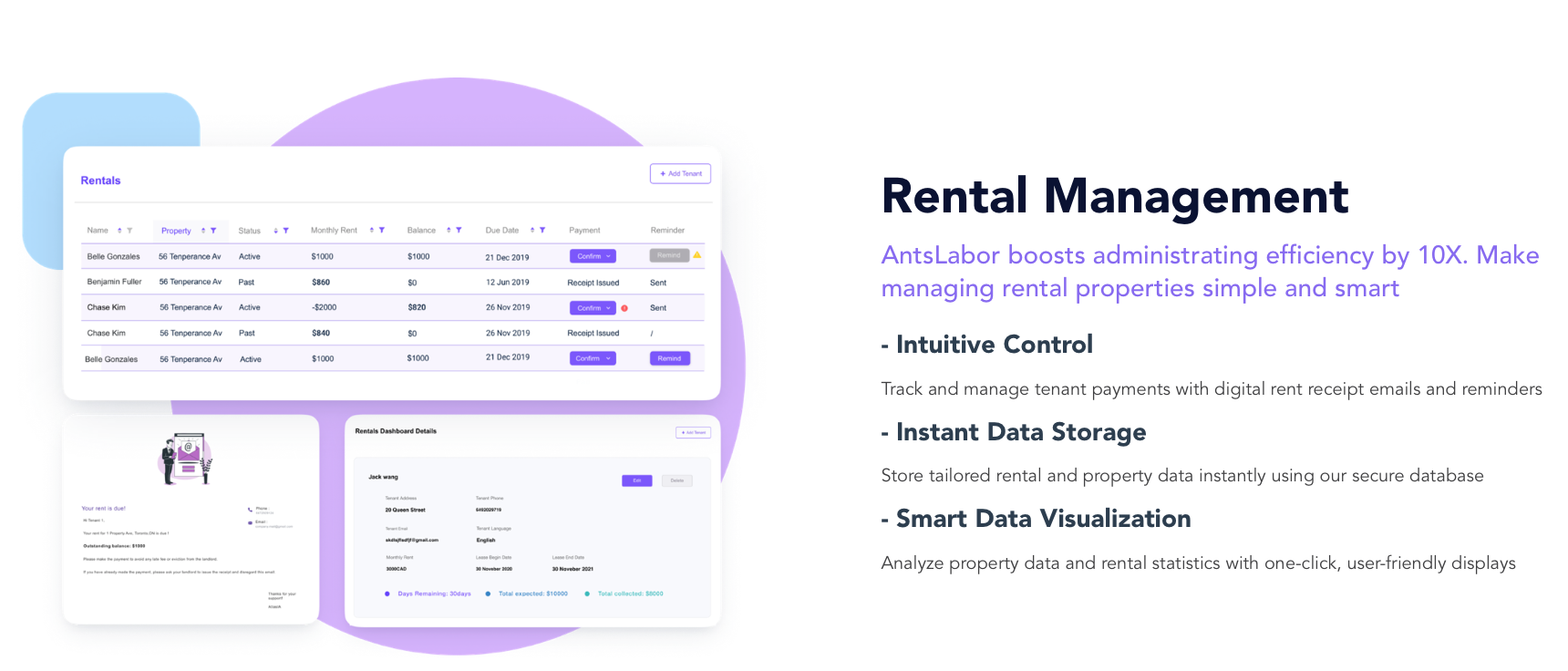
Task: Click the Monthly Rent filter funnel
Action: pyautogui.click(x=382, y=231)
